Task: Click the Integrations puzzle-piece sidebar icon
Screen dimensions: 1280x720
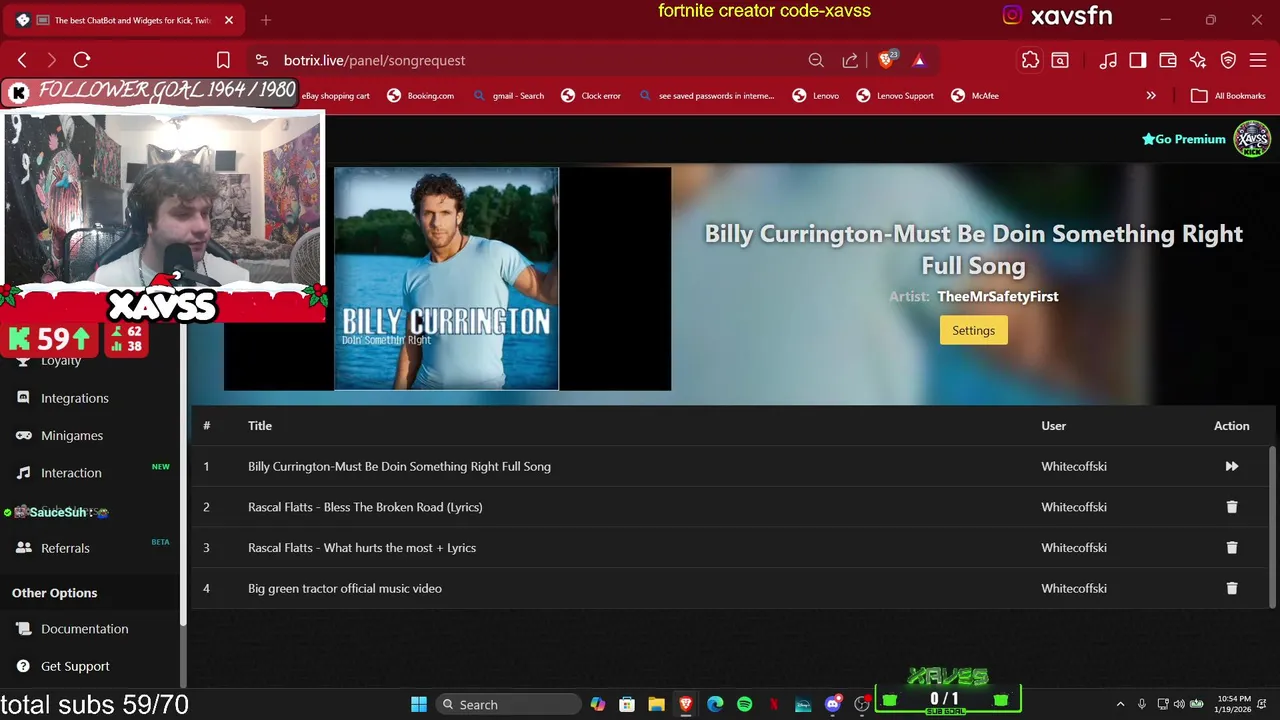Action: 23,397
